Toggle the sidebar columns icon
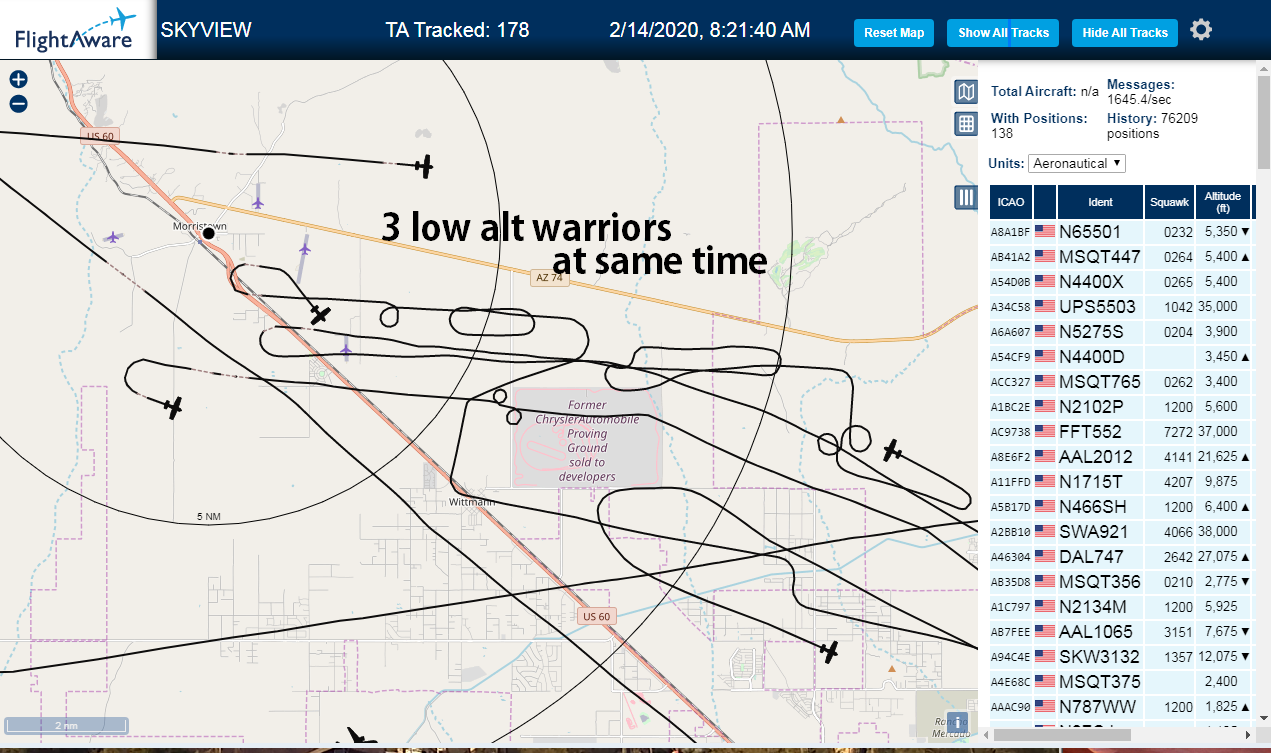This screenshot has width=1271, height=753. pyautogui.click(x=966, y=198)
